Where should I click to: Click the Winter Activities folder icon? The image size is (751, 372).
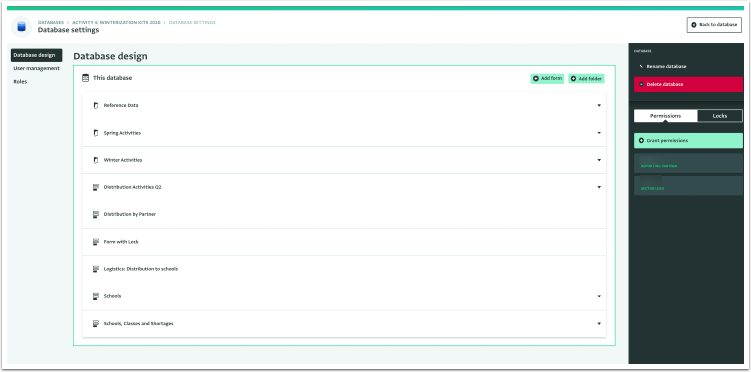pyautogui.click(x=96, y=160)
